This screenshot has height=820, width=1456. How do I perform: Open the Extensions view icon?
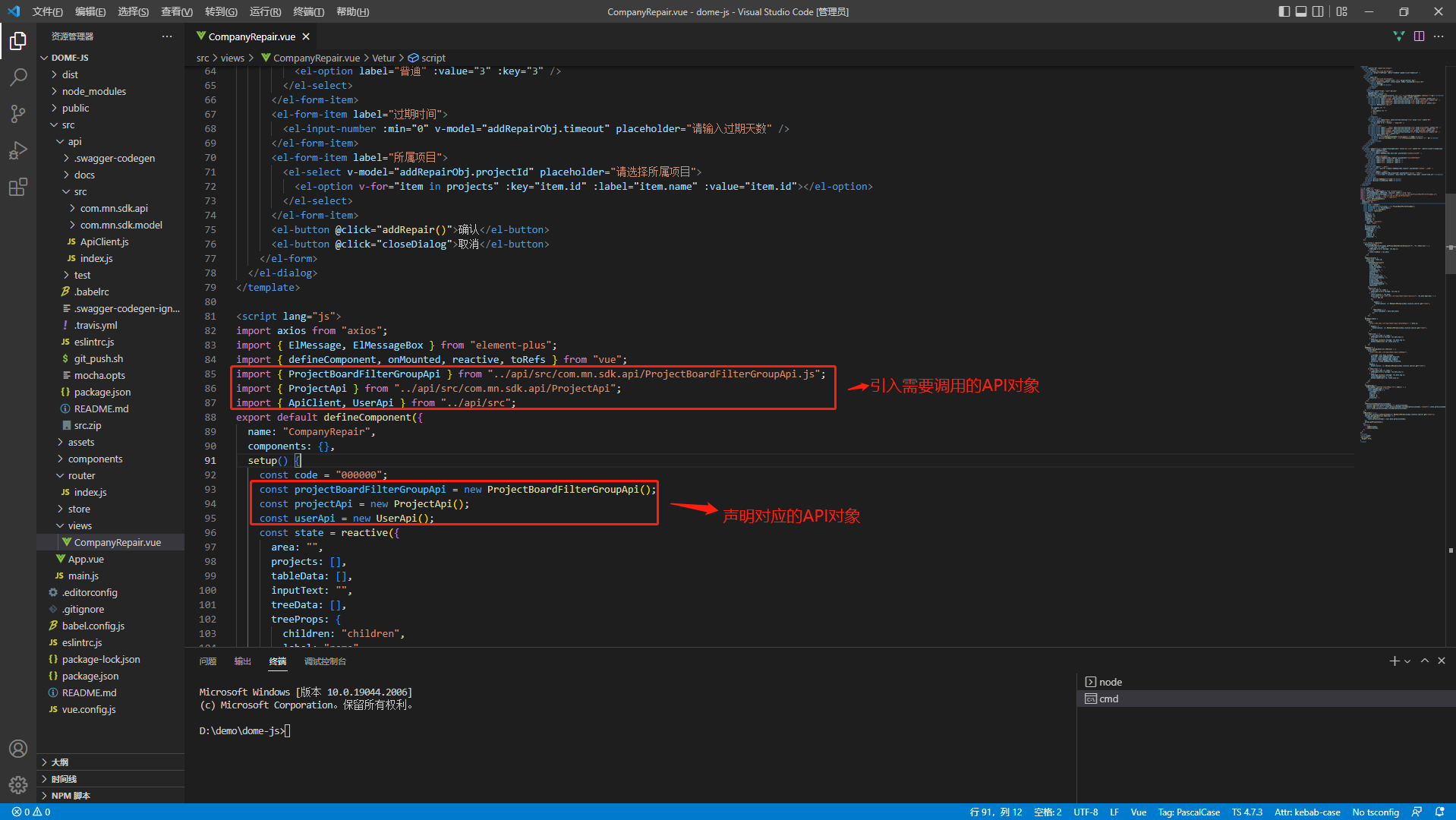(18, 187)
